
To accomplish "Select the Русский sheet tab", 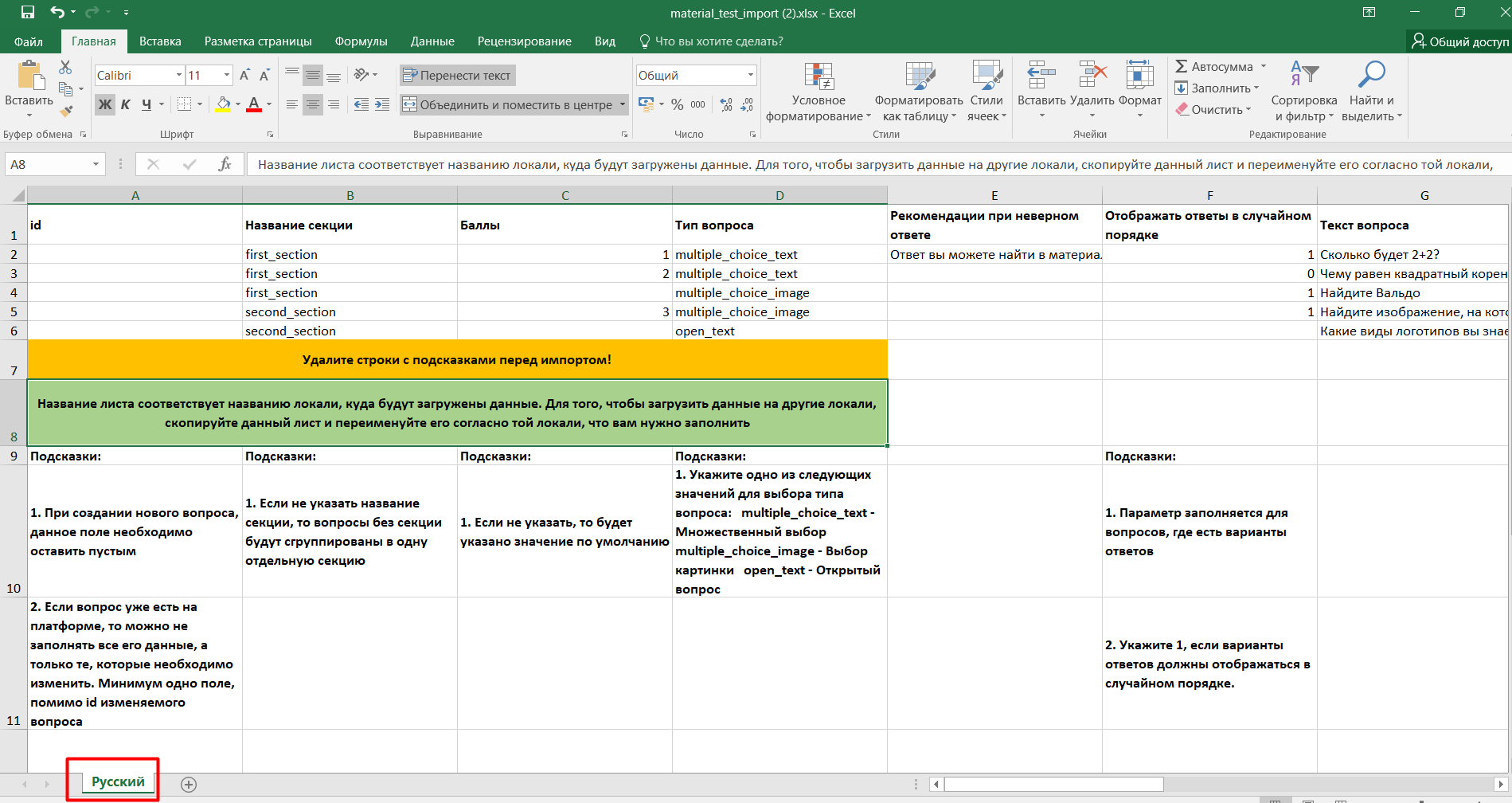I will [x=118, y=781].
